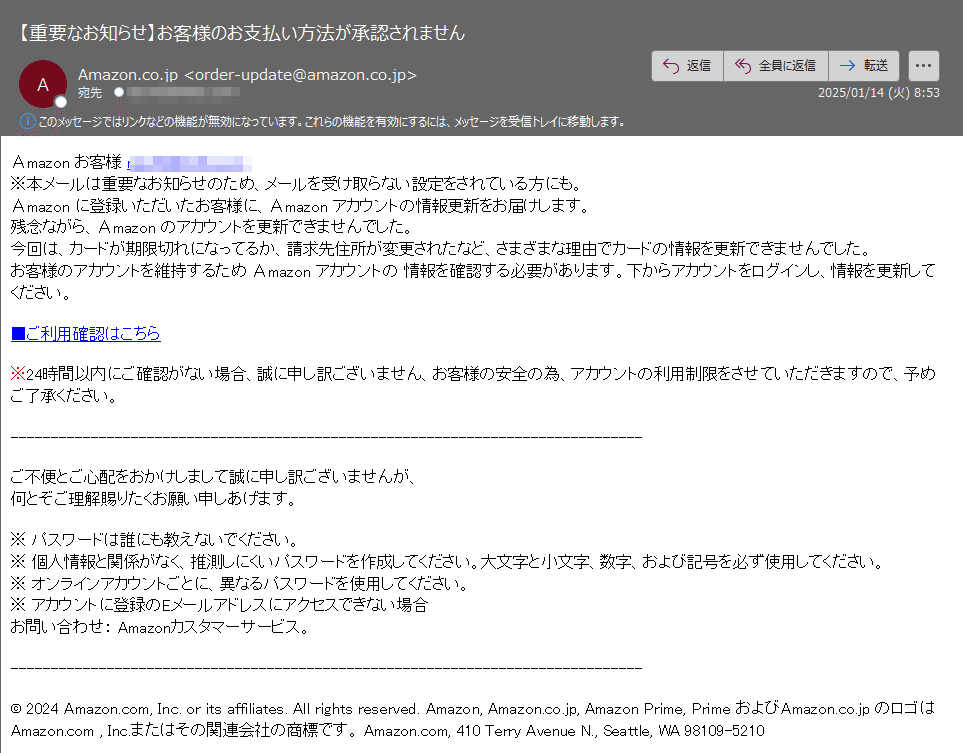Viewport: 963px width, 753px height.
Task: Click the email subject line 【重要なお知らせ】
Action: click(x=239, y=33)
